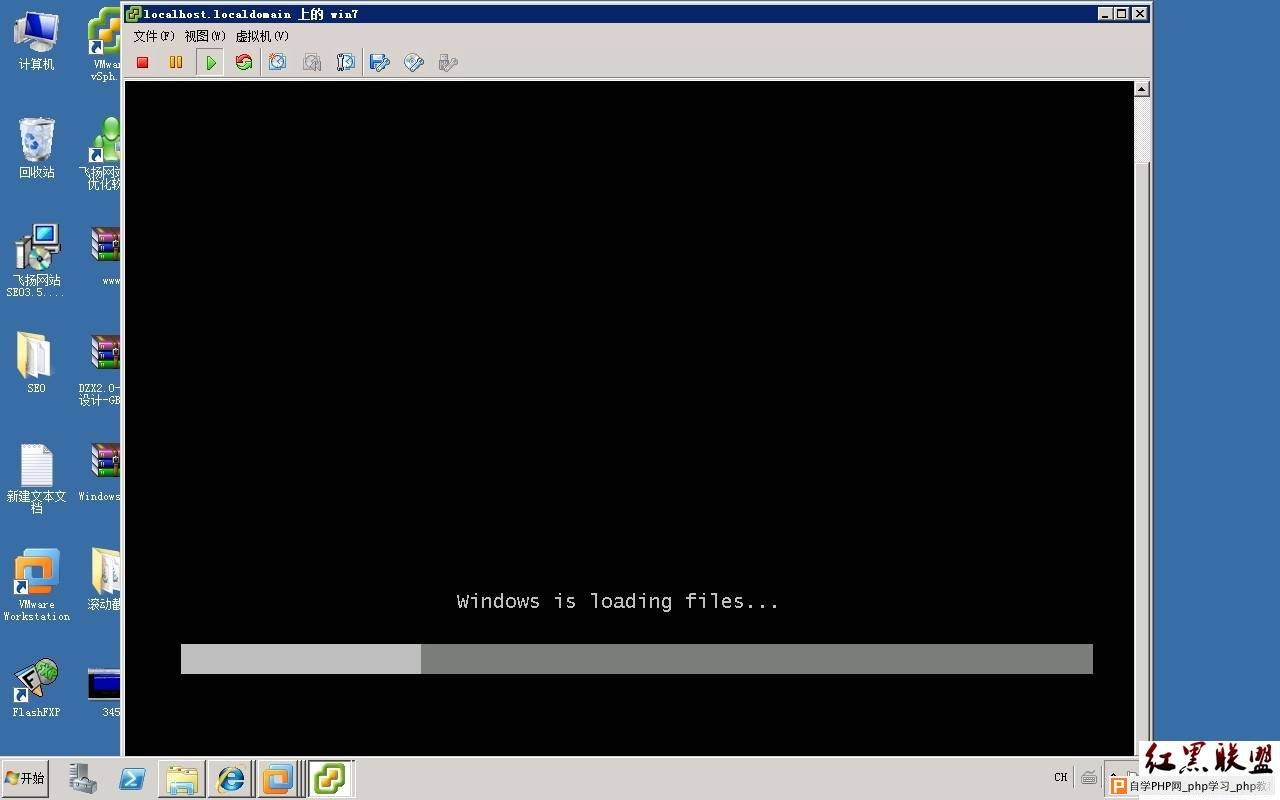Screen dimensions: 1280x800
Task: Open PowerShell from the taskbar
Action: pyautogui.click(x=132, y=778)
